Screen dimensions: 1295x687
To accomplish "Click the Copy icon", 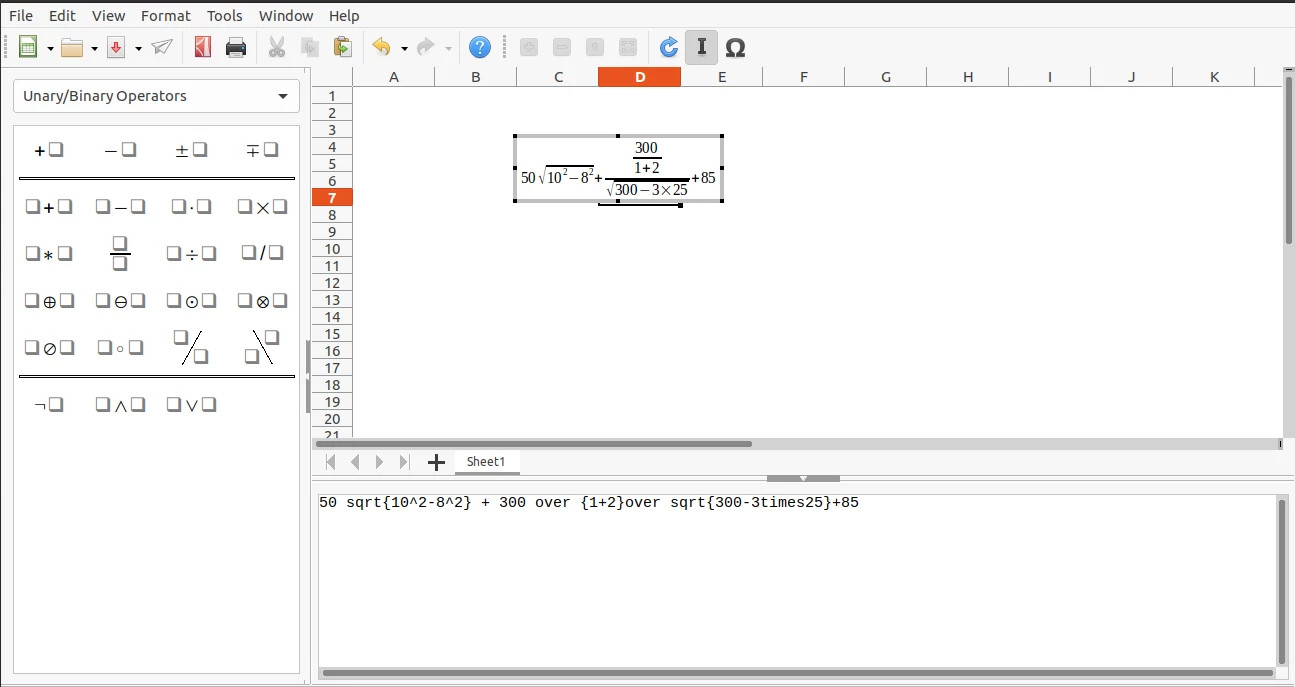I will tap(310, 47).
